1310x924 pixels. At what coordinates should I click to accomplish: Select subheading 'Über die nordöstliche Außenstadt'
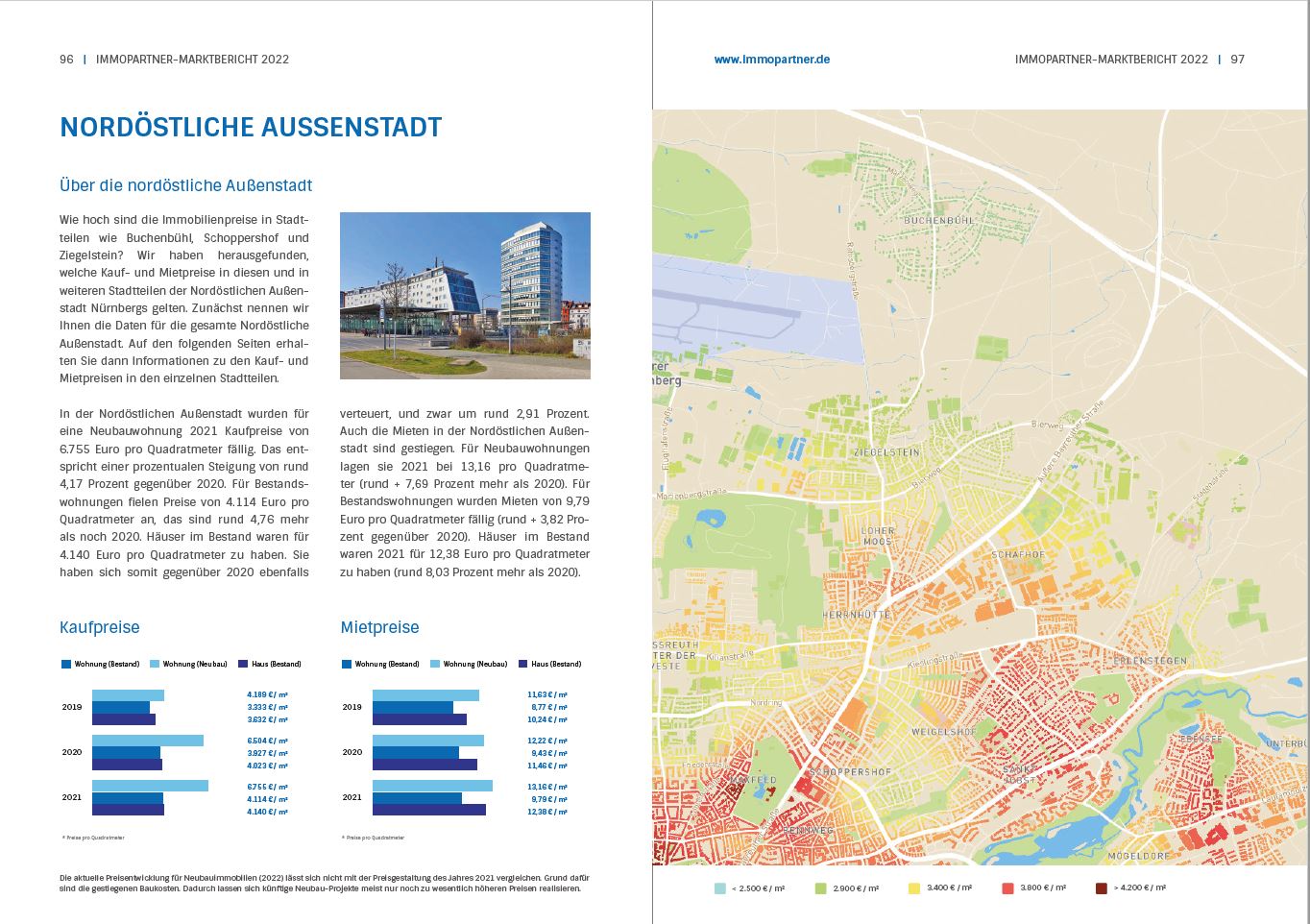click(x=185, y=185)
